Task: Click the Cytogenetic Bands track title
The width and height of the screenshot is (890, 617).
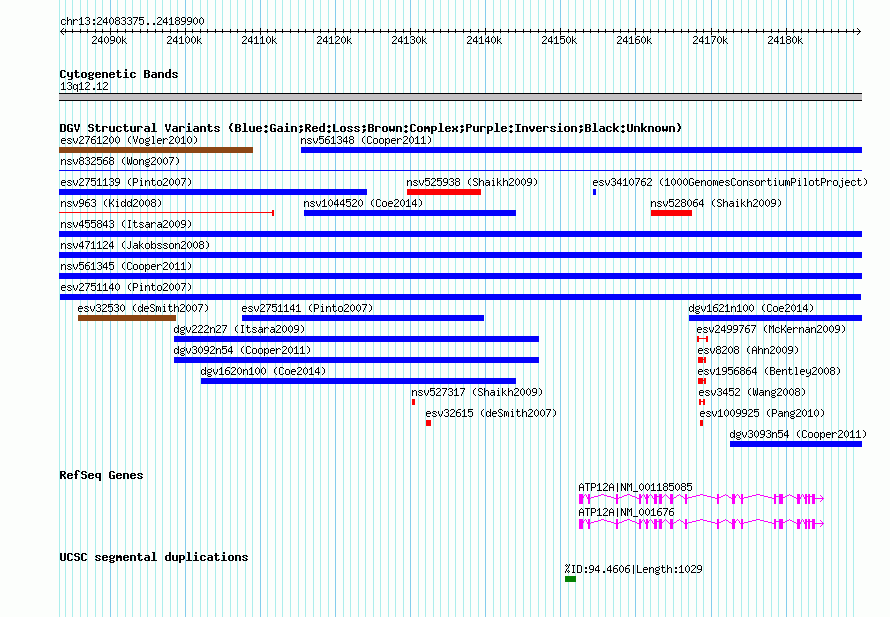Action: (119, 74)
